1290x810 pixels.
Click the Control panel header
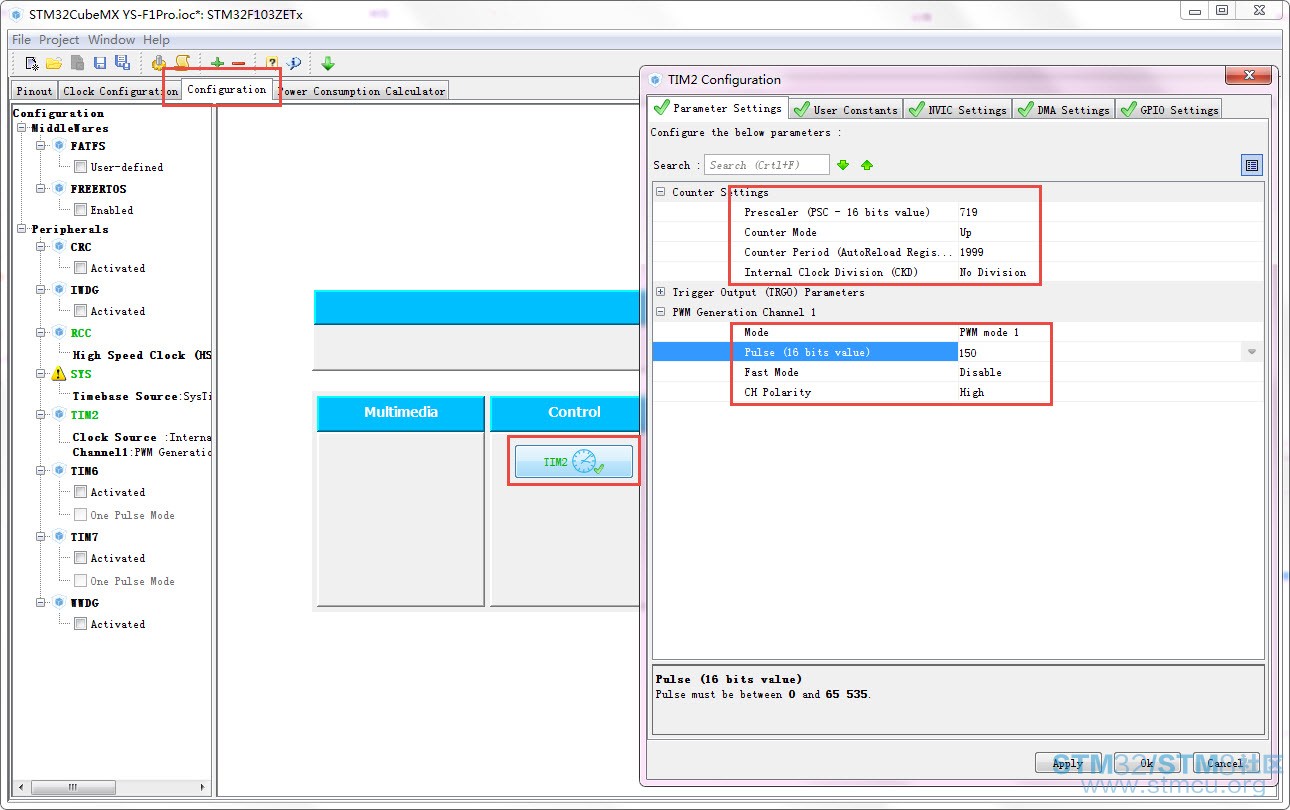pyautogui.click(x=565, y=413)
